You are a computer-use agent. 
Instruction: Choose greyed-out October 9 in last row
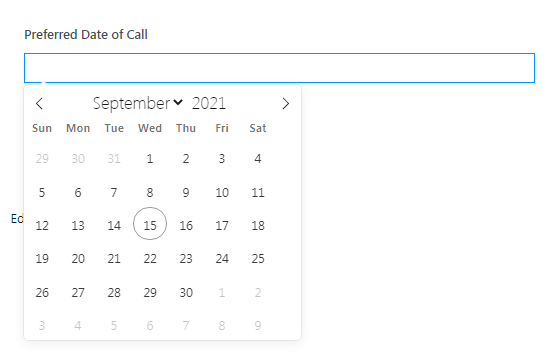(258, 325)
